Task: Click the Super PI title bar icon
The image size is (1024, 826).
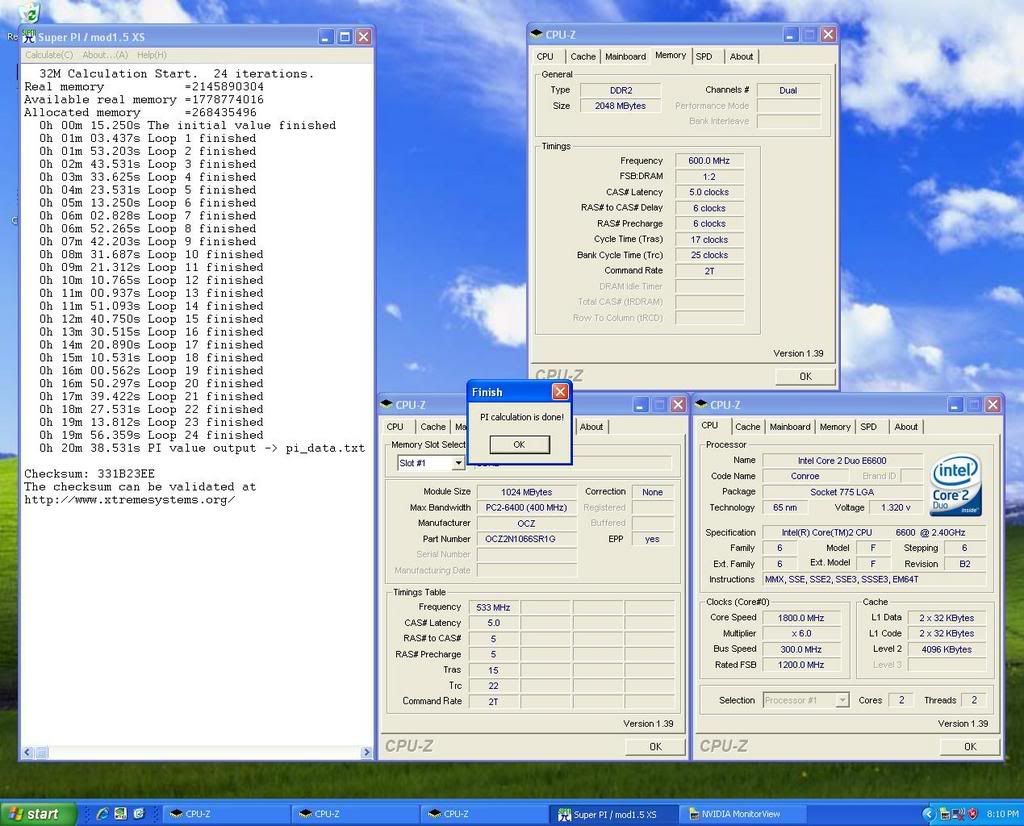Action: tap(29, 37)
